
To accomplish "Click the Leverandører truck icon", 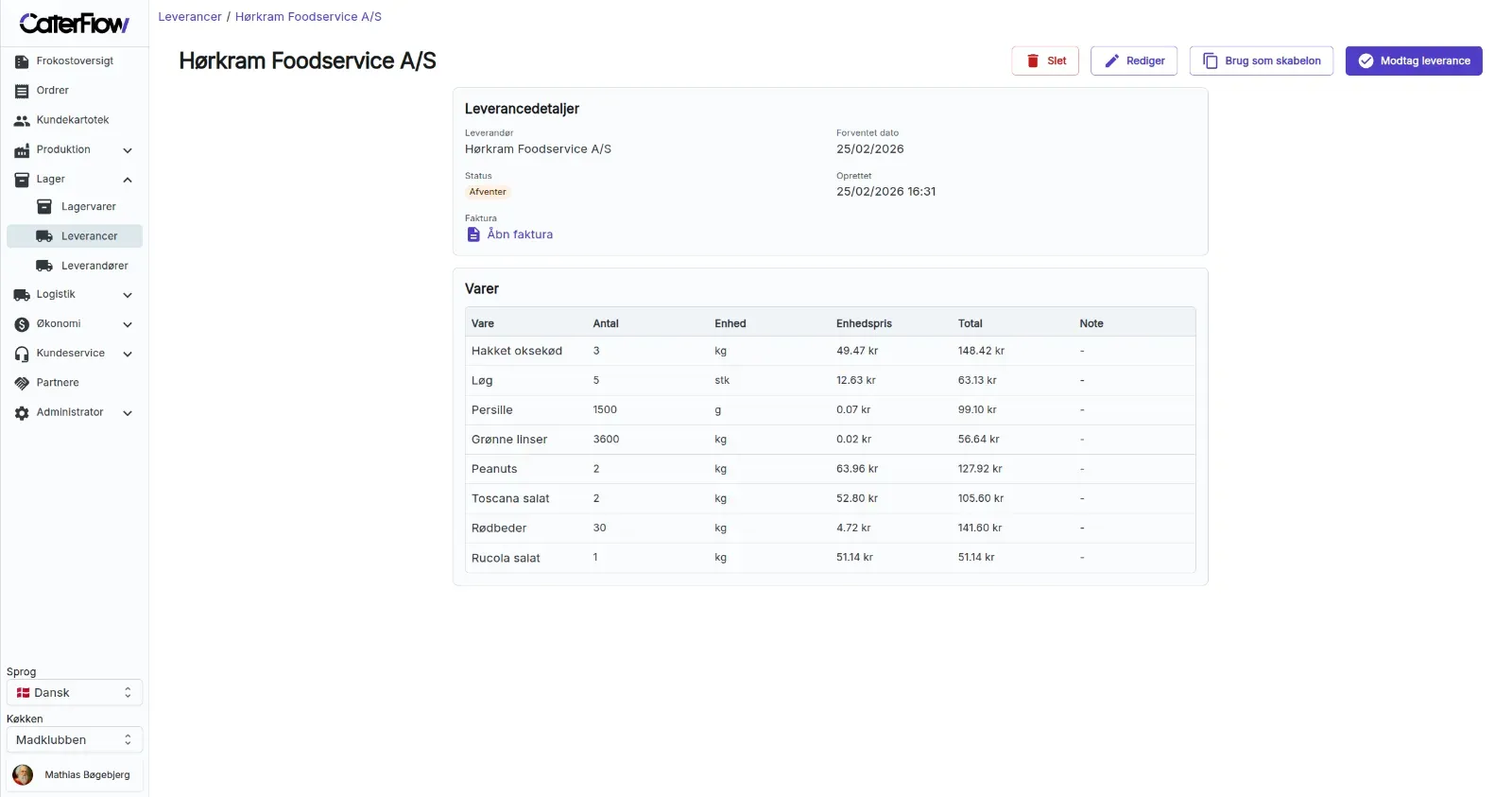I will (x=43, y=266).
